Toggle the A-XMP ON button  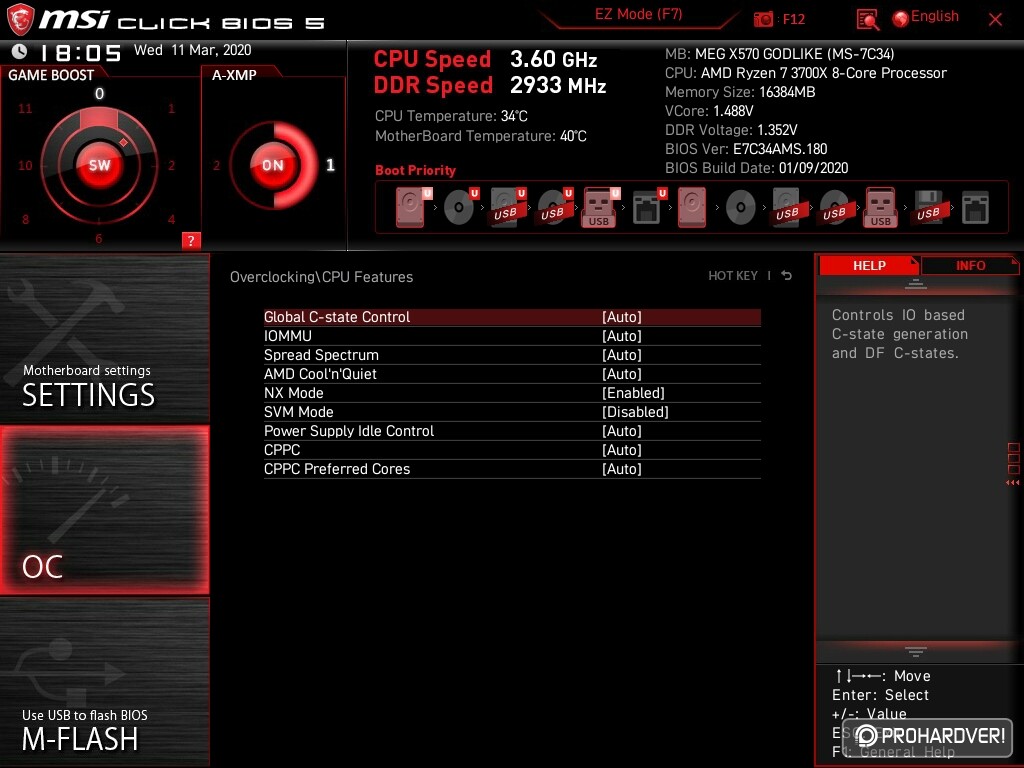pos(273,165)
